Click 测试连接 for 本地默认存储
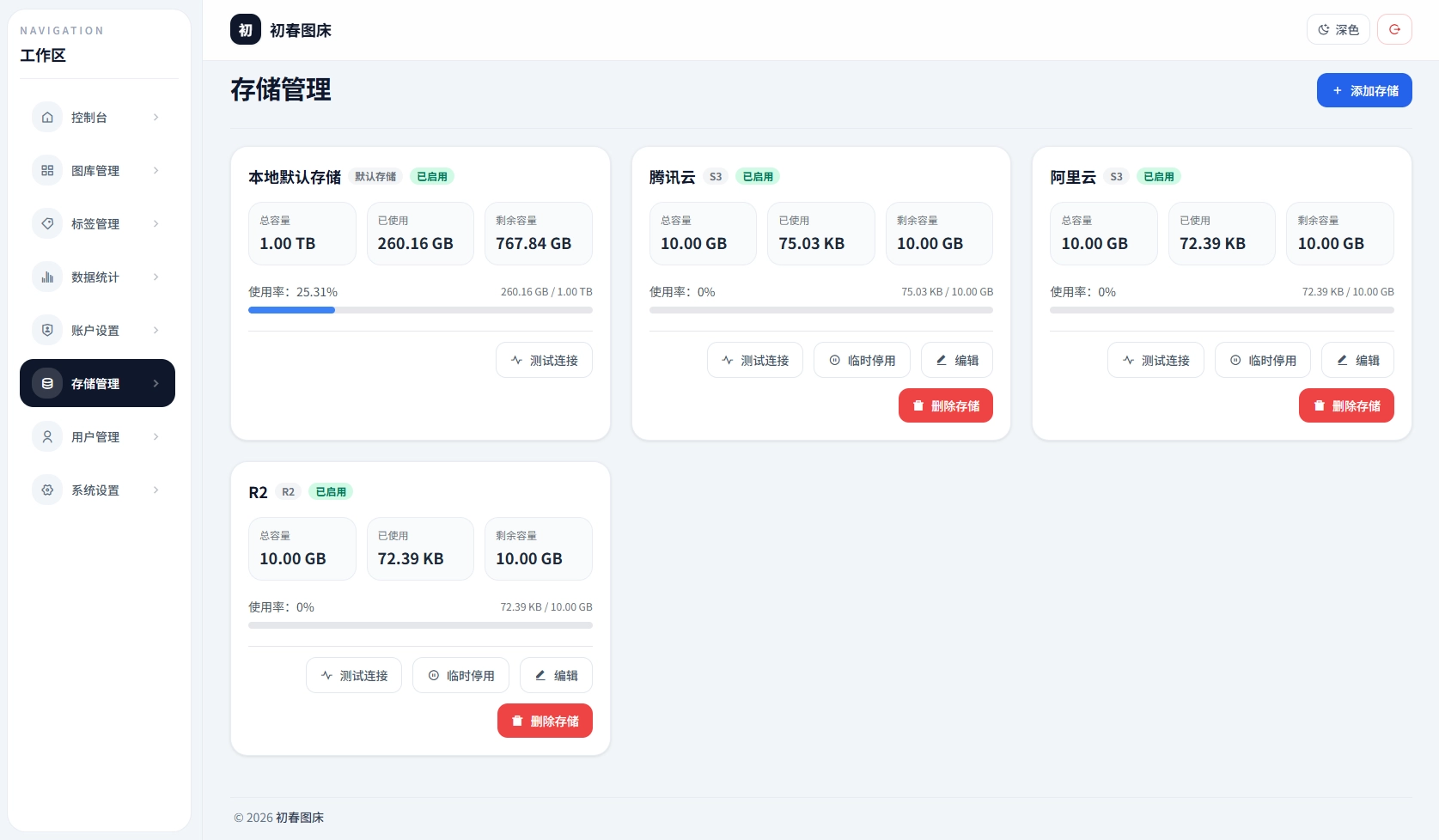This screenshot has width=1439, height=840. pos(544,360)
